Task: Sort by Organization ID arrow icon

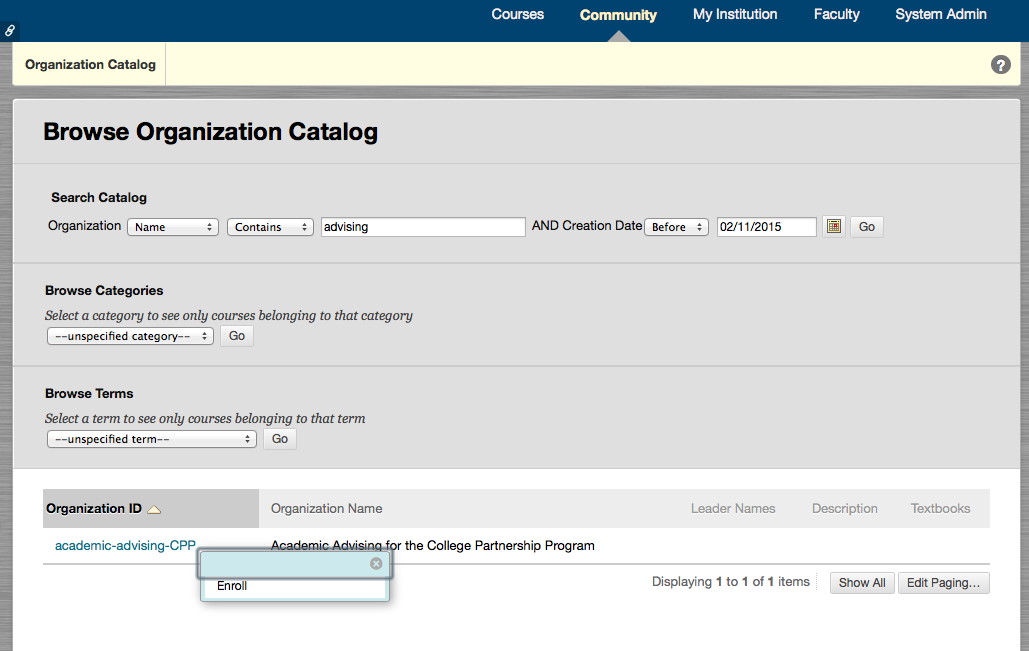Action: (x=154, y=509)
